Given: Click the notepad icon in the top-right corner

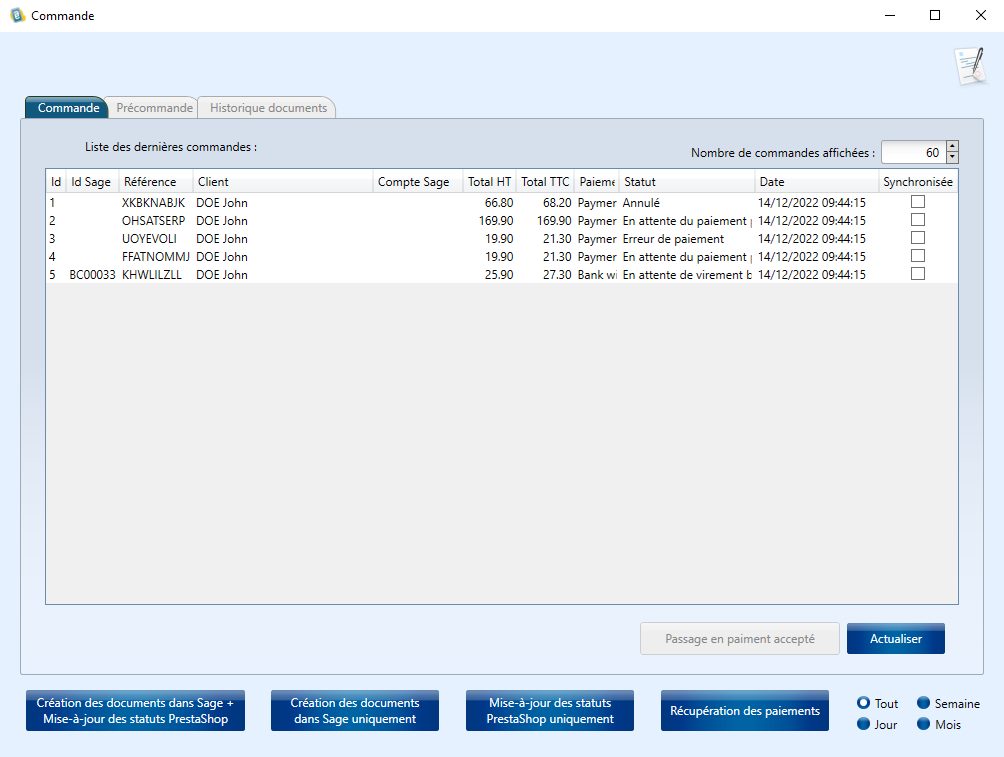Looking at the screenshot, I should tap(969, 65).
